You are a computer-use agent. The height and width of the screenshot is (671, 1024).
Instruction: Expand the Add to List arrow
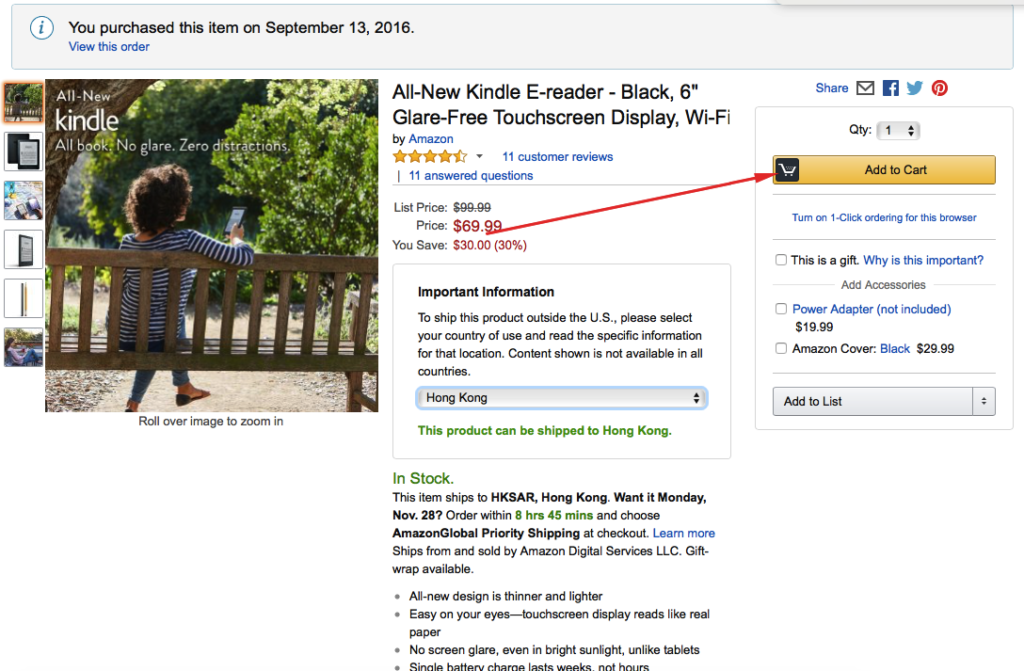point(984,401)
